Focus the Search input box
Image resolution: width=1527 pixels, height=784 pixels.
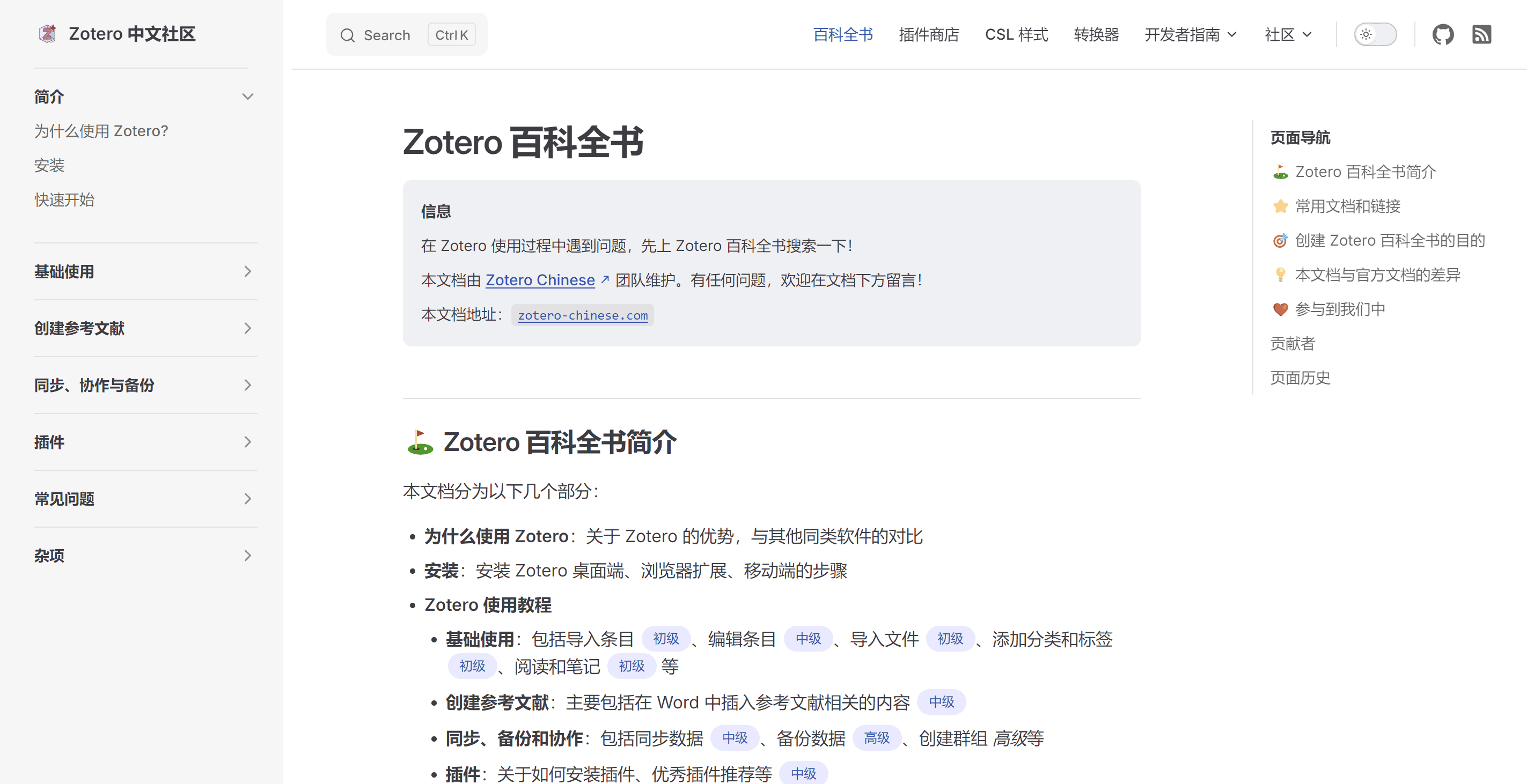407,35
